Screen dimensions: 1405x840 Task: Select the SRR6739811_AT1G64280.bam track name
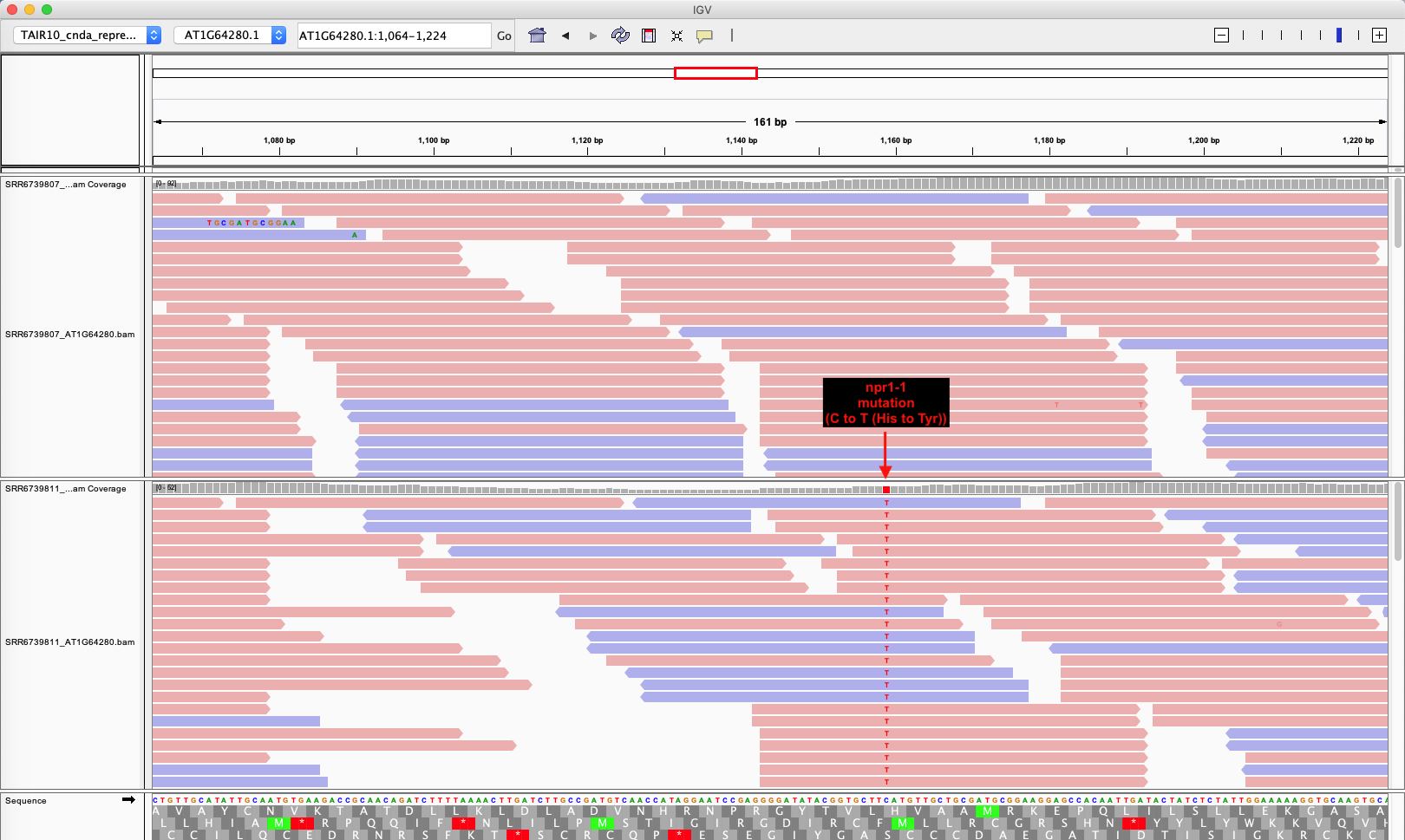[x=70, y=642]
